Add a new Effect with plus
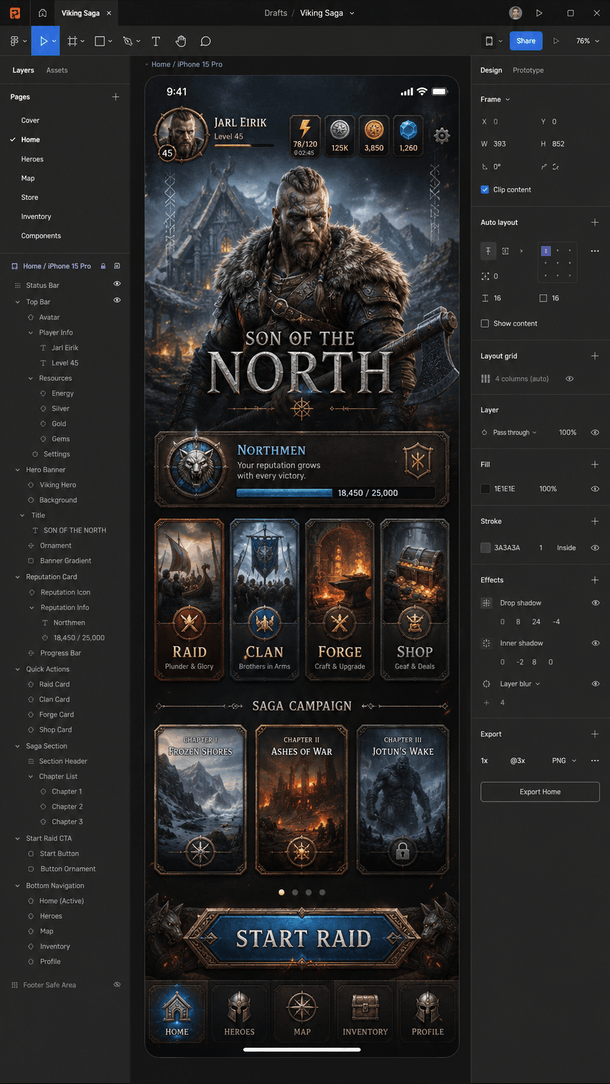This screenshot has width=610, height=1084. coord(595,580)
